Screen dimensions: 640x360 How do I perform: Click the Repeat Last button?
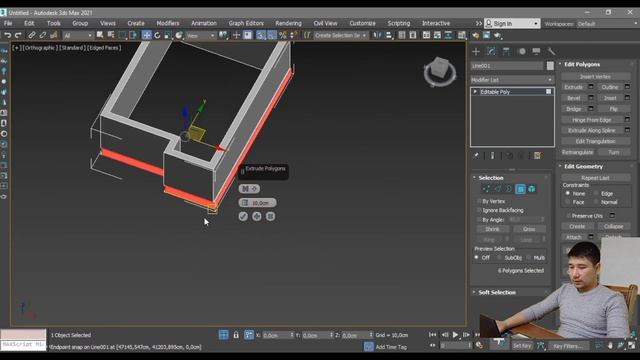(x=596, y=178)
